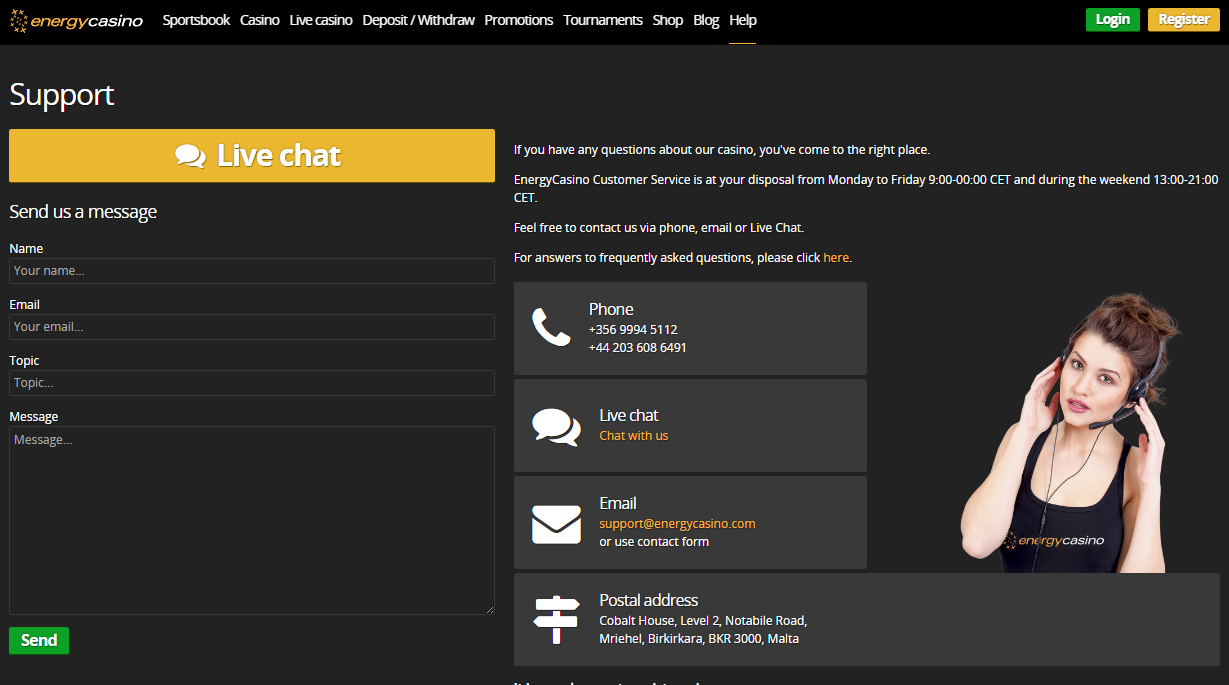The image size is (1229, 685).
Task: Click chat bubble icon on yellow Live chat banner
Action: coord(190,156)
